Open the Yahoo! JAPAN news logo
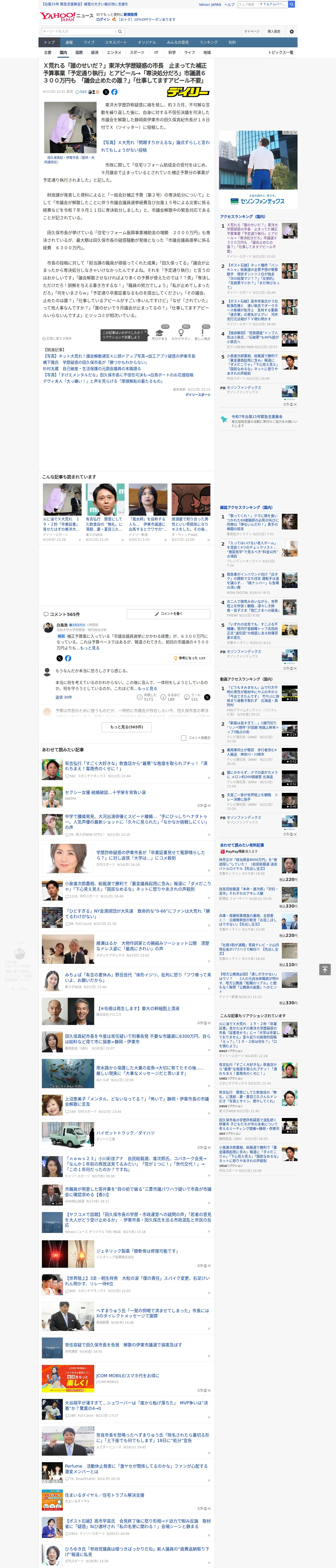 click(66, 16)
